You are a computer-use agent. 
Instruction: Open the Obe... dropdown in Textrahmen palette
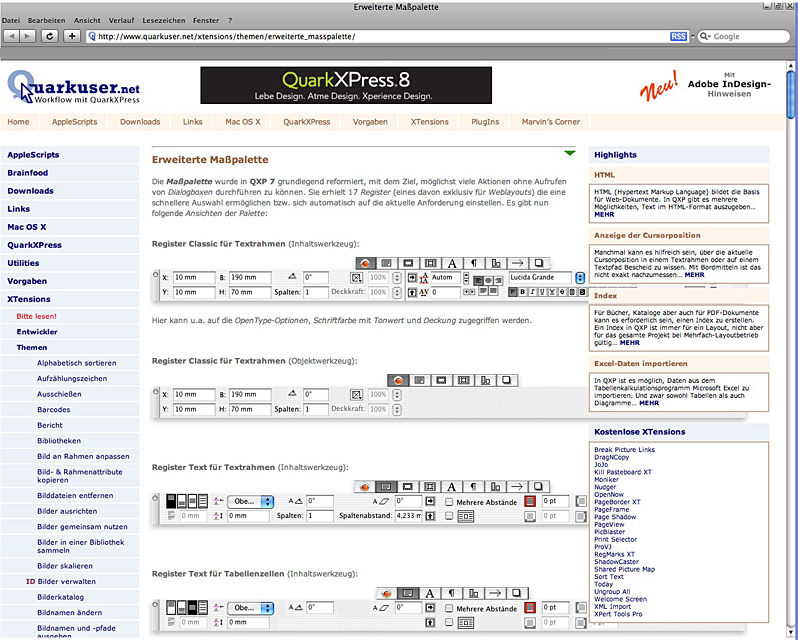267,501
